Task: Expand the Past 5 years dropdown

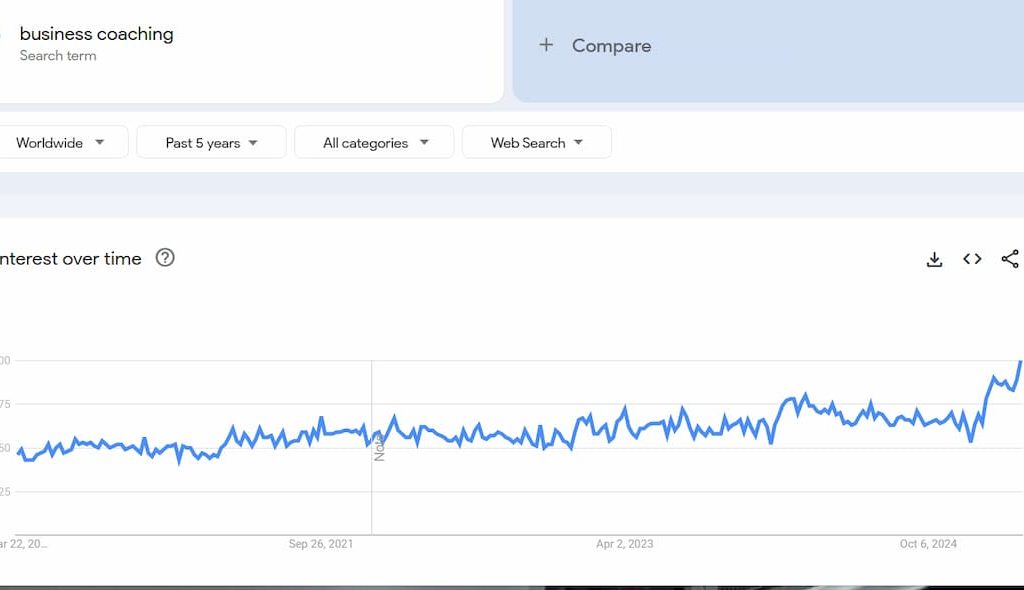Action: 211,143
